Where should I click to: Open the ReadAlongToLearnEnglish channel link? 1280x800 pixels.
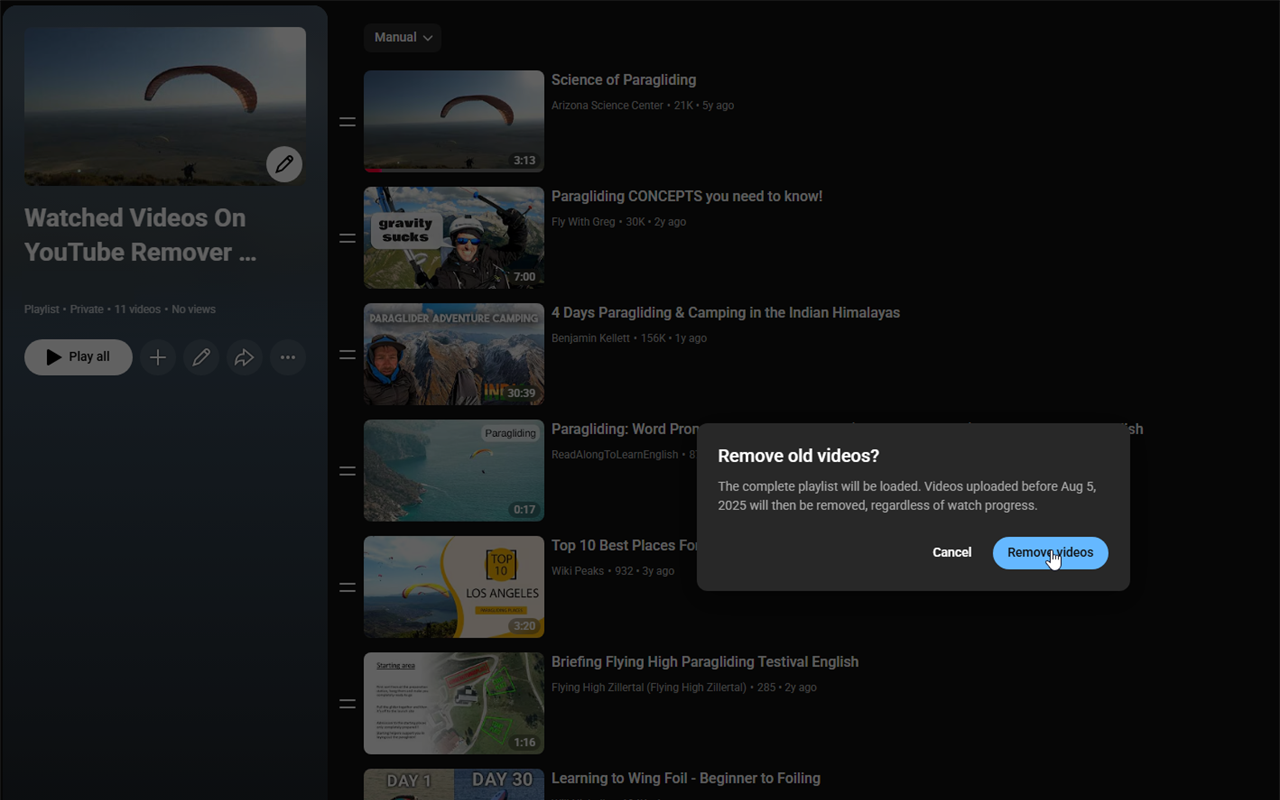614,455
